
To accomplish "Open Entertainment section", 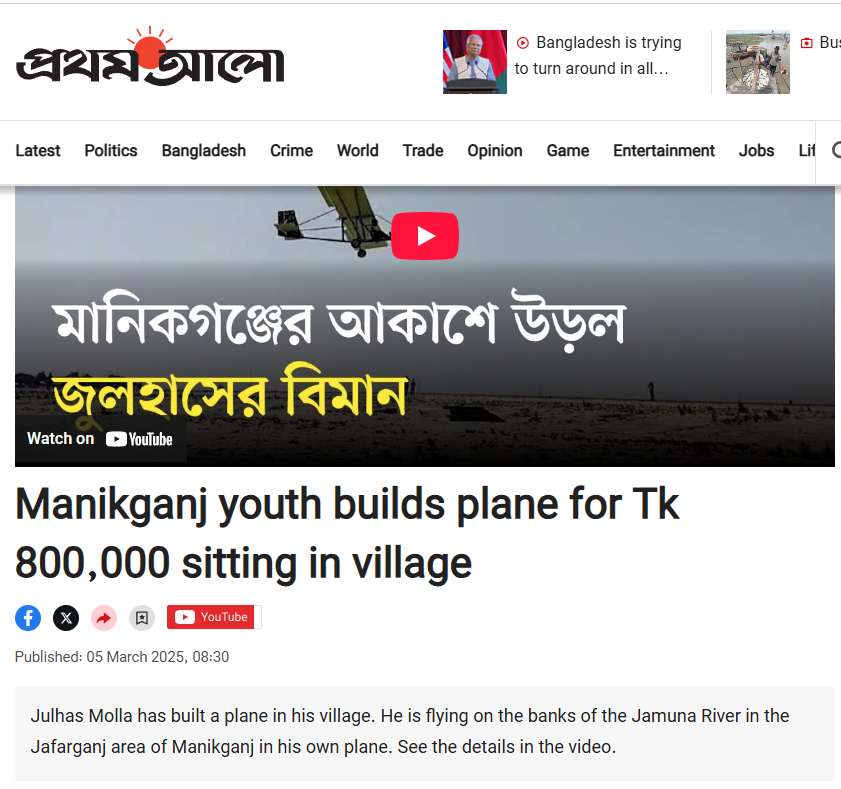I will [x=664, y=151].
